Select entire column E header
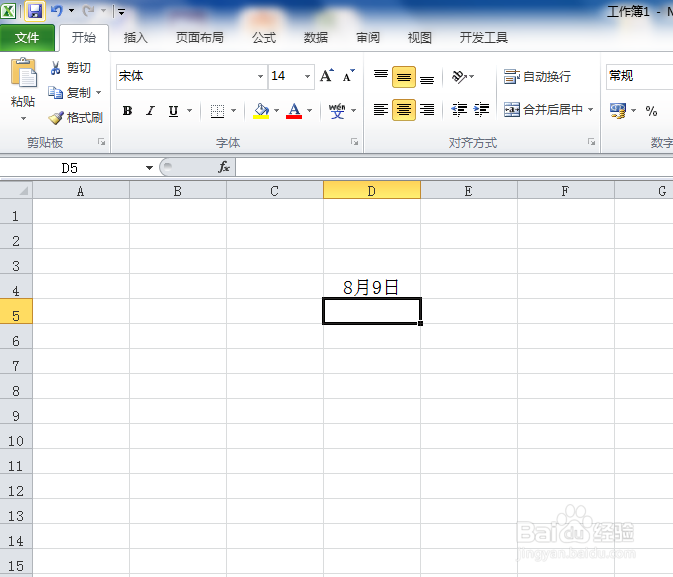Viewport: 673px width, 577px height. pos(469,191)
